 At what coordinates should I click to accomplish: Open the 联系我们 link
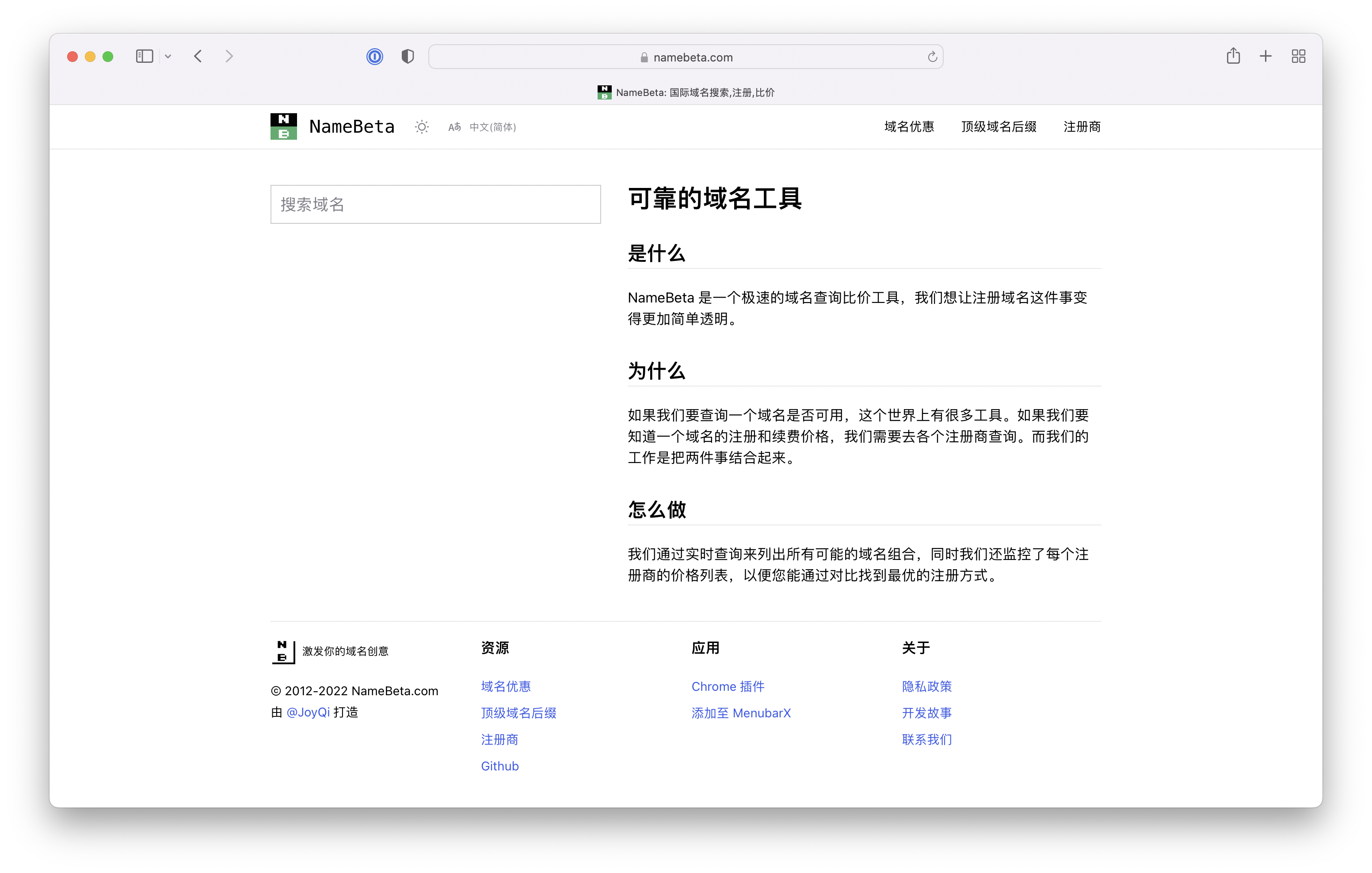pos(927,739)
